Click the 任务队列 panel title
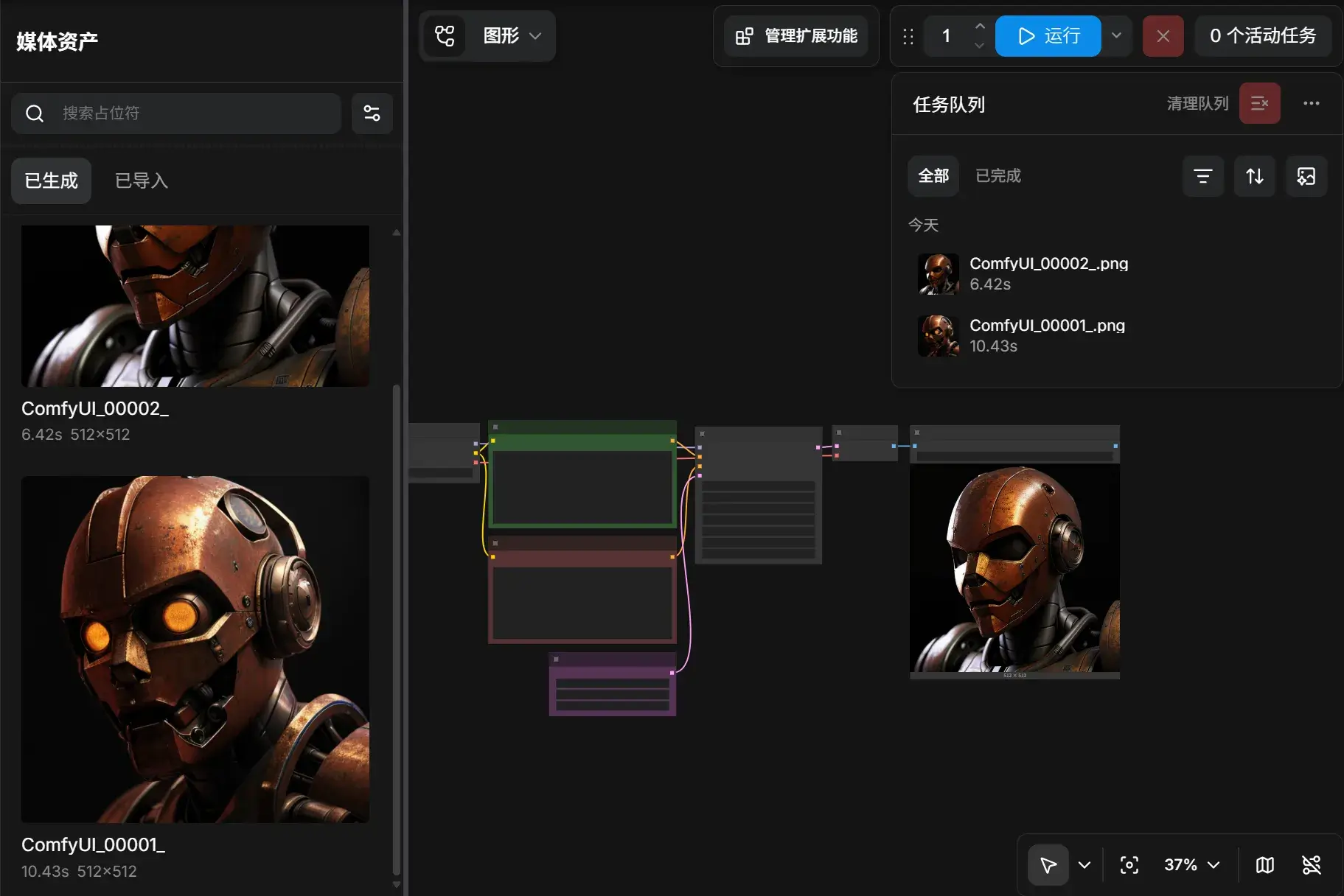 pyautogui.click(x=949, y=105)
